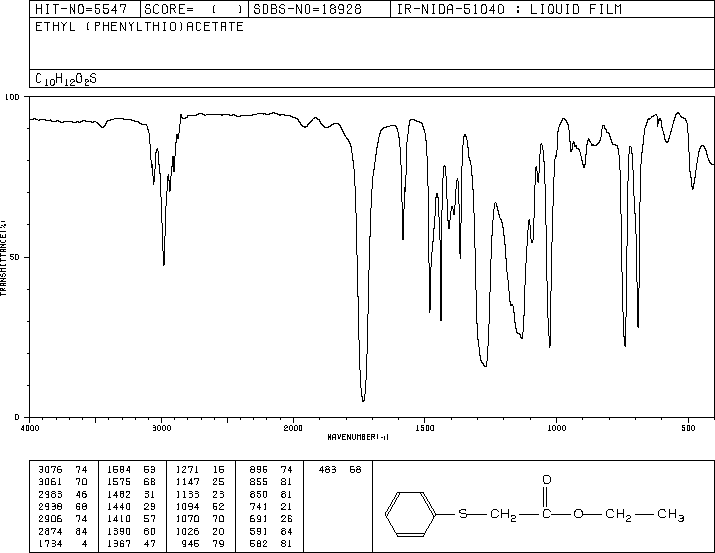Click the SCORE field in header
The height and width of the screenshot is (553, 715).
click(194, 9)
